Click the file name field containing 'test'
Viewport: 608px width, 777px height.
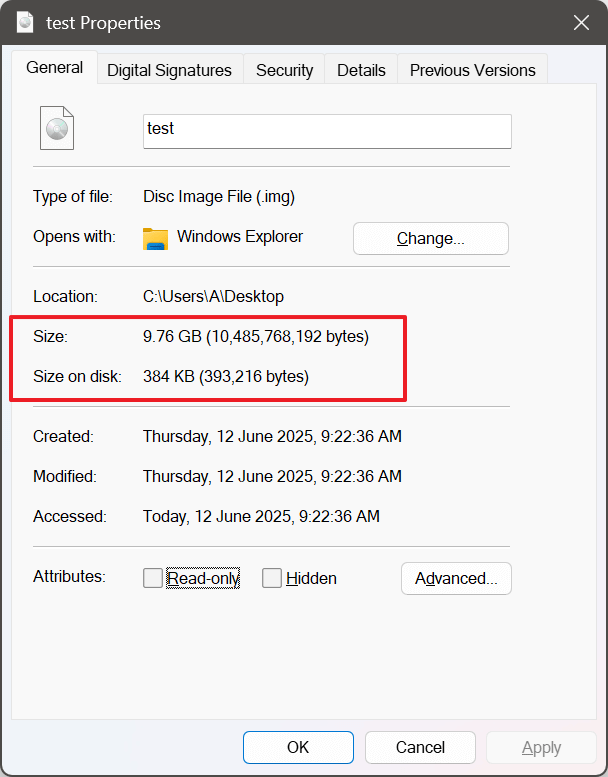pos(327,130)
